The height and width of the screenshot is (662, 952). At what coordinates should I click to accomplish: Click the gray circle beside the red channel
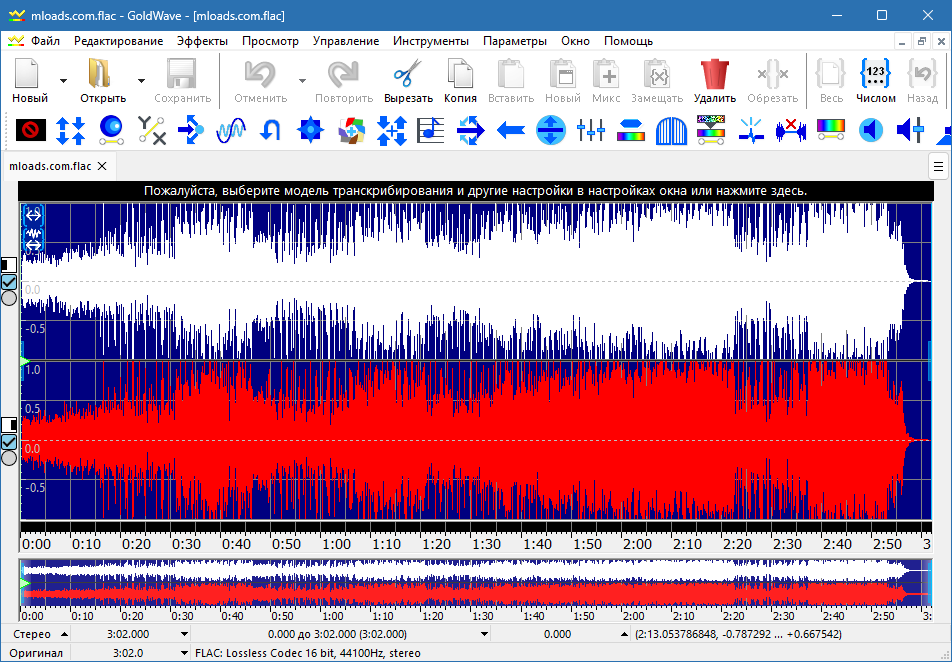8,457
